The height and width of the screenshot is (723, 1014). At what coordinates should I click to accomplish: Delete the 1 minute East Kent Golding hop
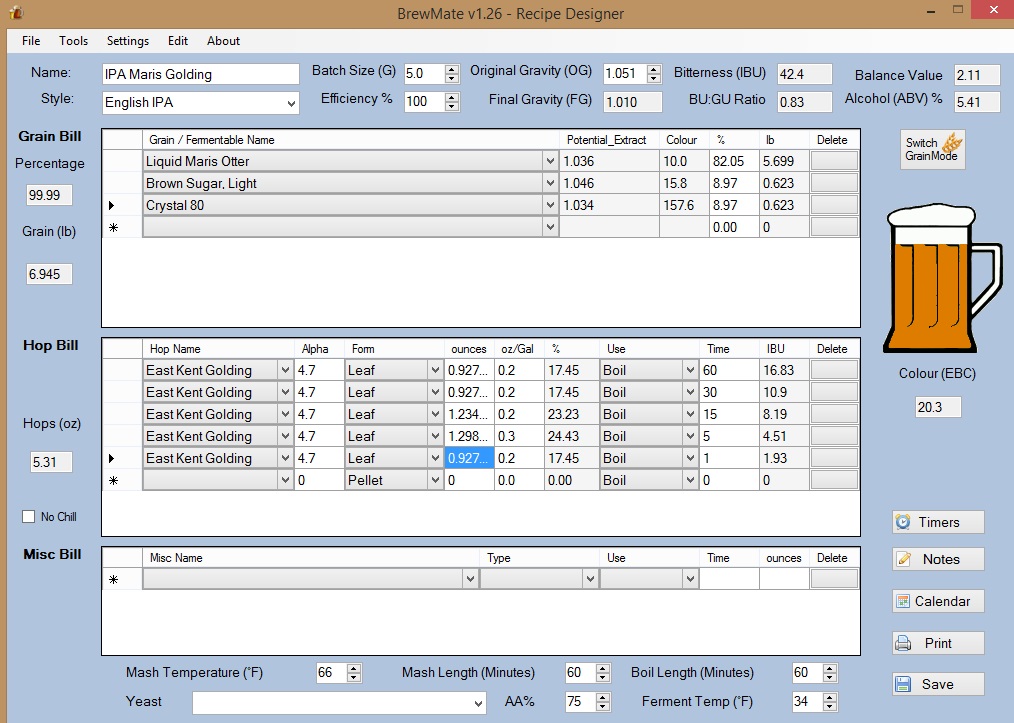834,458
